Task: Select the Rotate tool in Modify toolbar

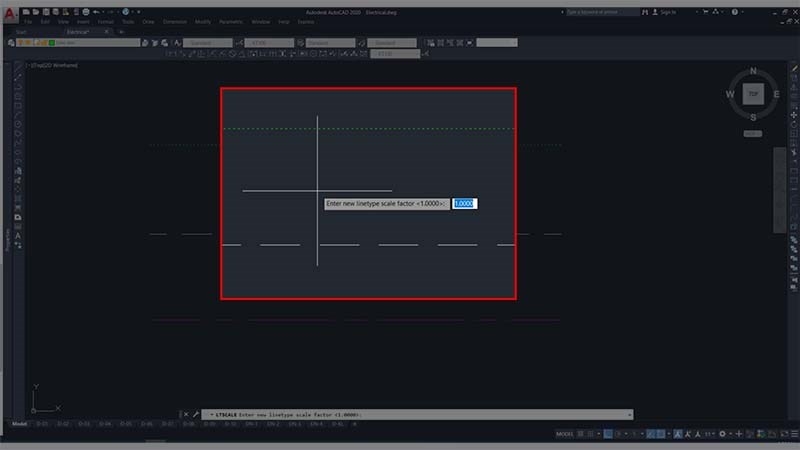Action: 794,124
